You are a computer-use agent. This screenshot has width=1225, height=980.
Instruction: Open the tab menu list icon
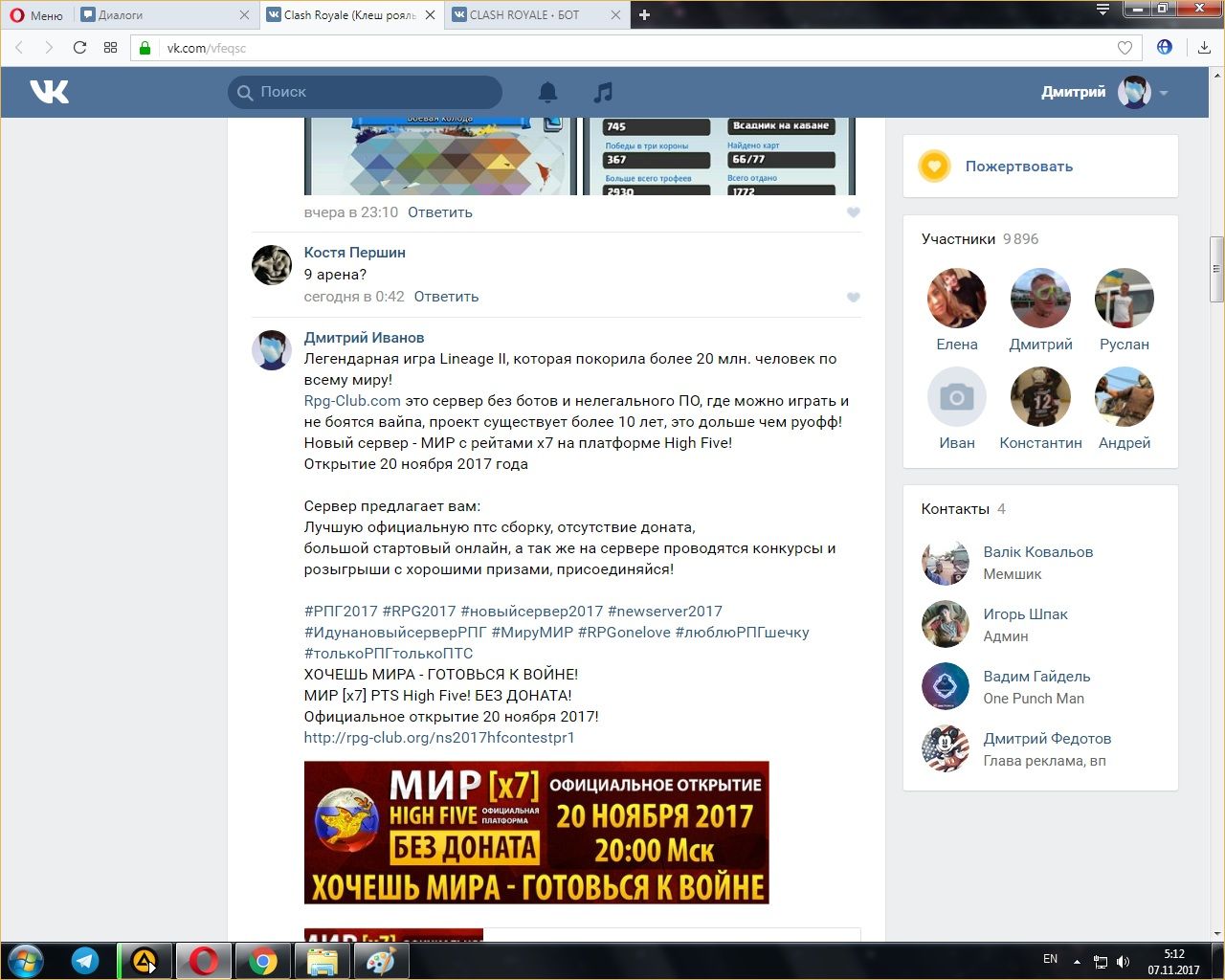click(1102, 10)
